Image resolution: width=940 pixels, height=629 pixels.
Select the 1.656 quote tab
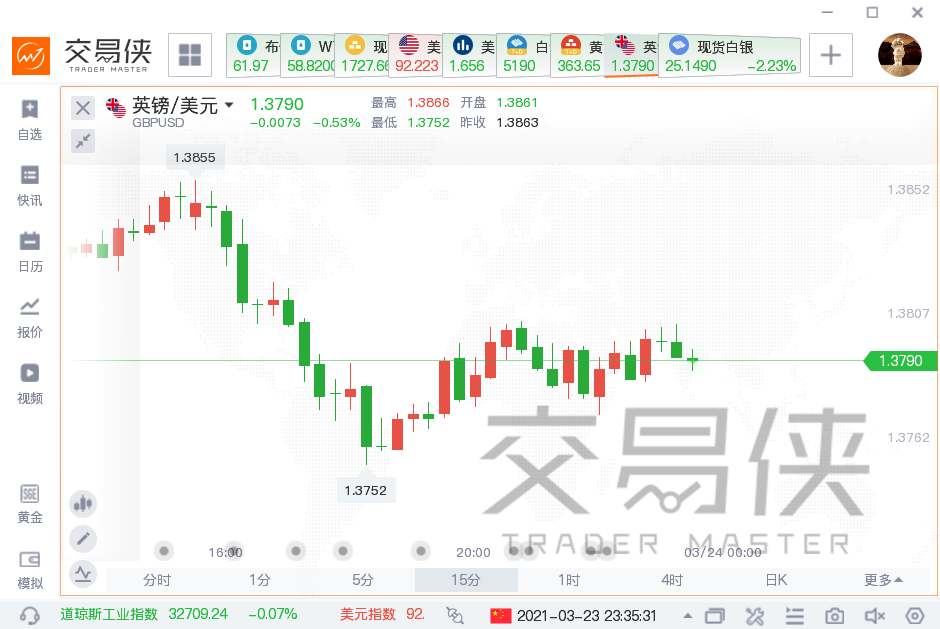[469, 55]
